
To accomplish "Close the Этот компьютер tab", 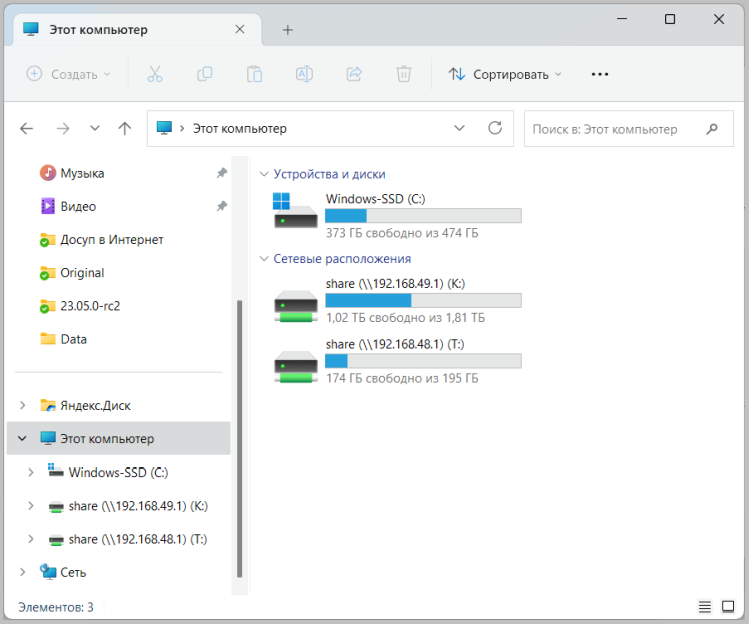I will (x=240, y=30).
